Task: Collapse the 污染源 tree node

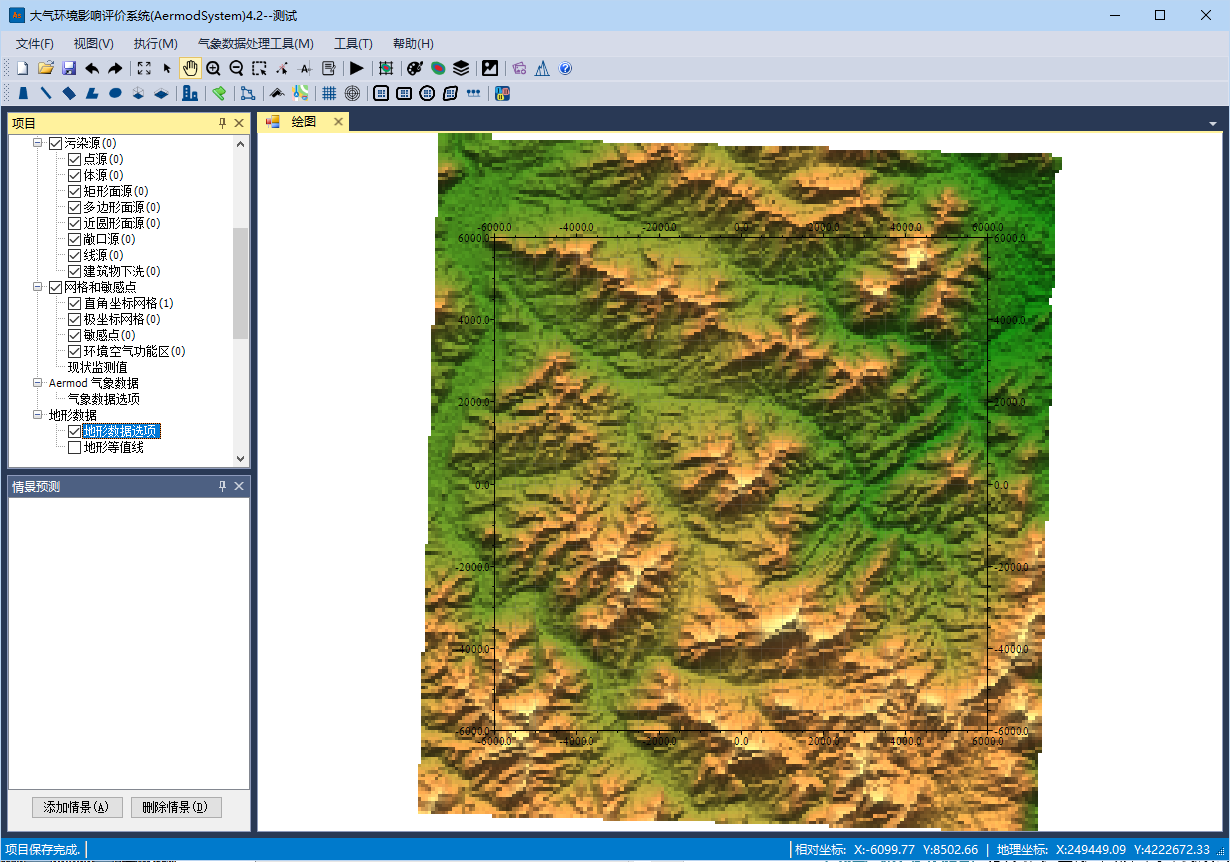Action: [38, 143]
